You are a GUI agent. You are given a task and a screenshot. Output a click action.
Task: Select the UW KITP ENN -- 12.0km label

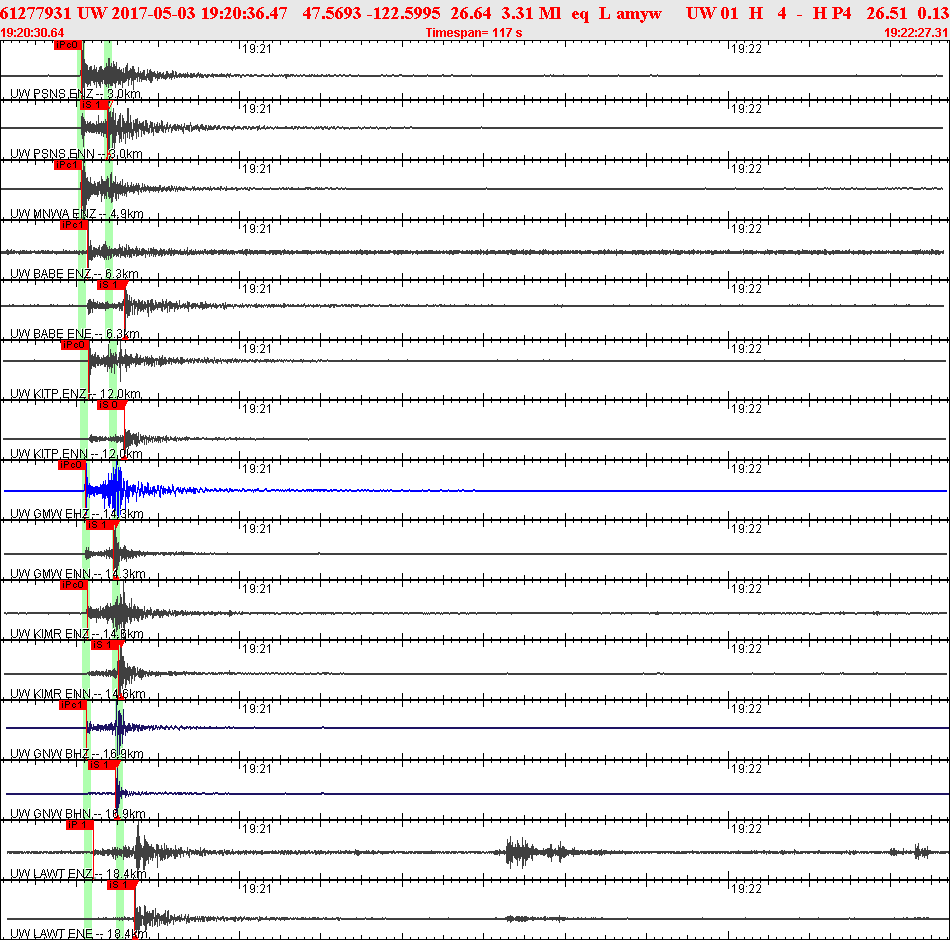[76, 454]
